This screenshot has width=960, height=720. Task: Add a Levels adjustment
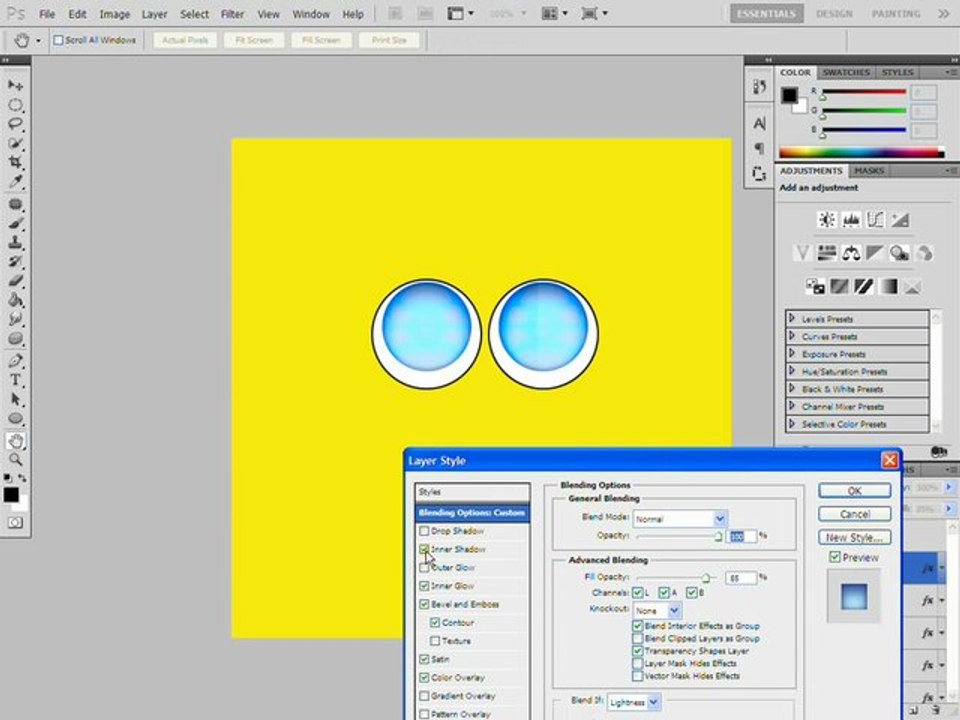click(x=851, y=220)
